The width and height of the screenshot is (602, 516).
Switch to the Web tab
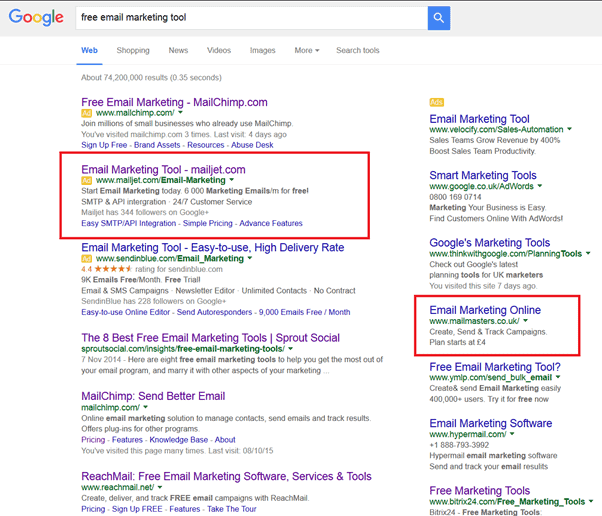[89, 50]
